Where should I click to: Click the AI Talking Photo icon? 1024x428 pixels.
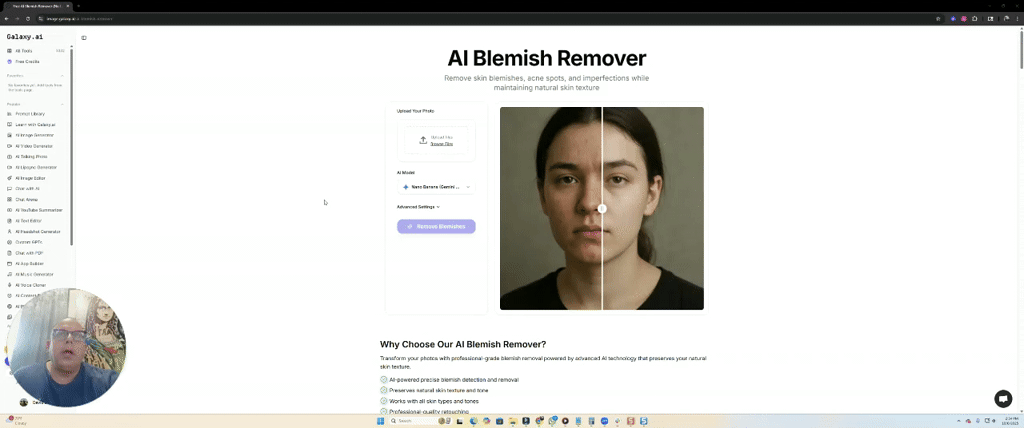pos(9,157)
